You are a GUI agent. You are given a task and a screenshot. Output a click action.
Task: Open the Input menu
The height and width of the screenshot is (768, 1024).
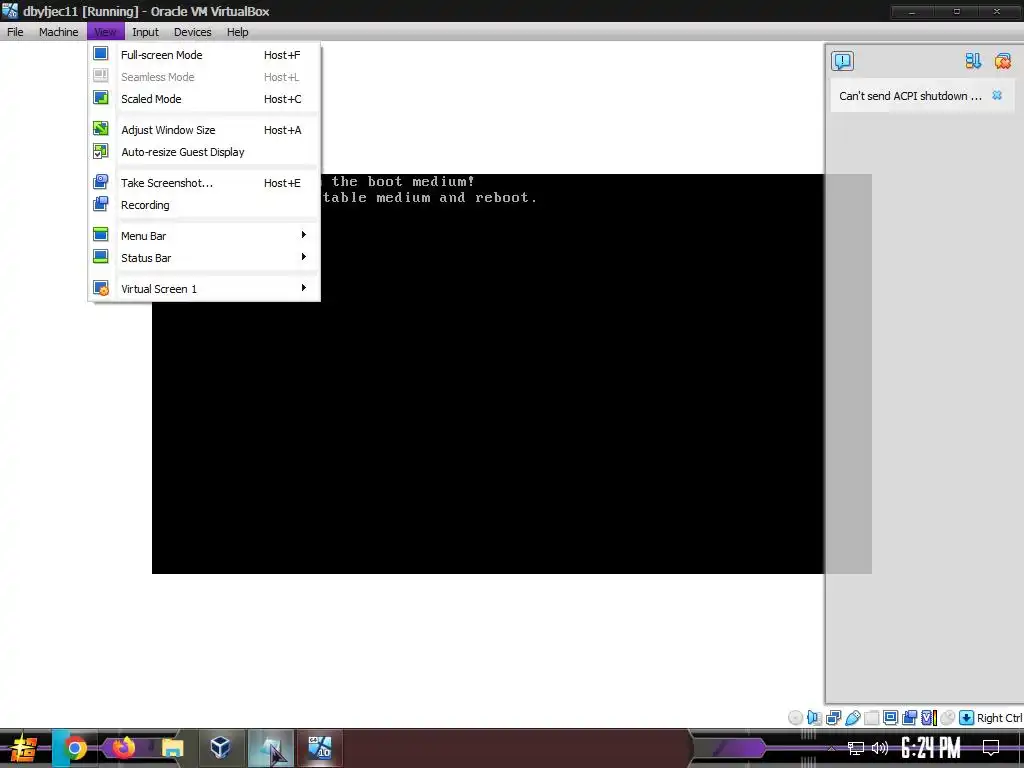point(145,32)
